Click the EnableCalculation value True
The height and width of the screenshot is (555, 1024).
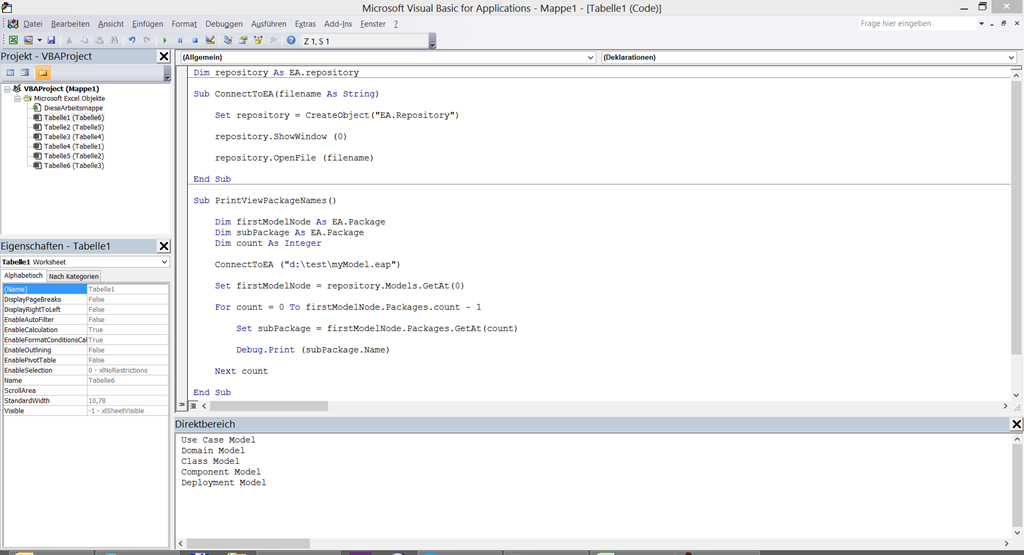click(128, 330)
